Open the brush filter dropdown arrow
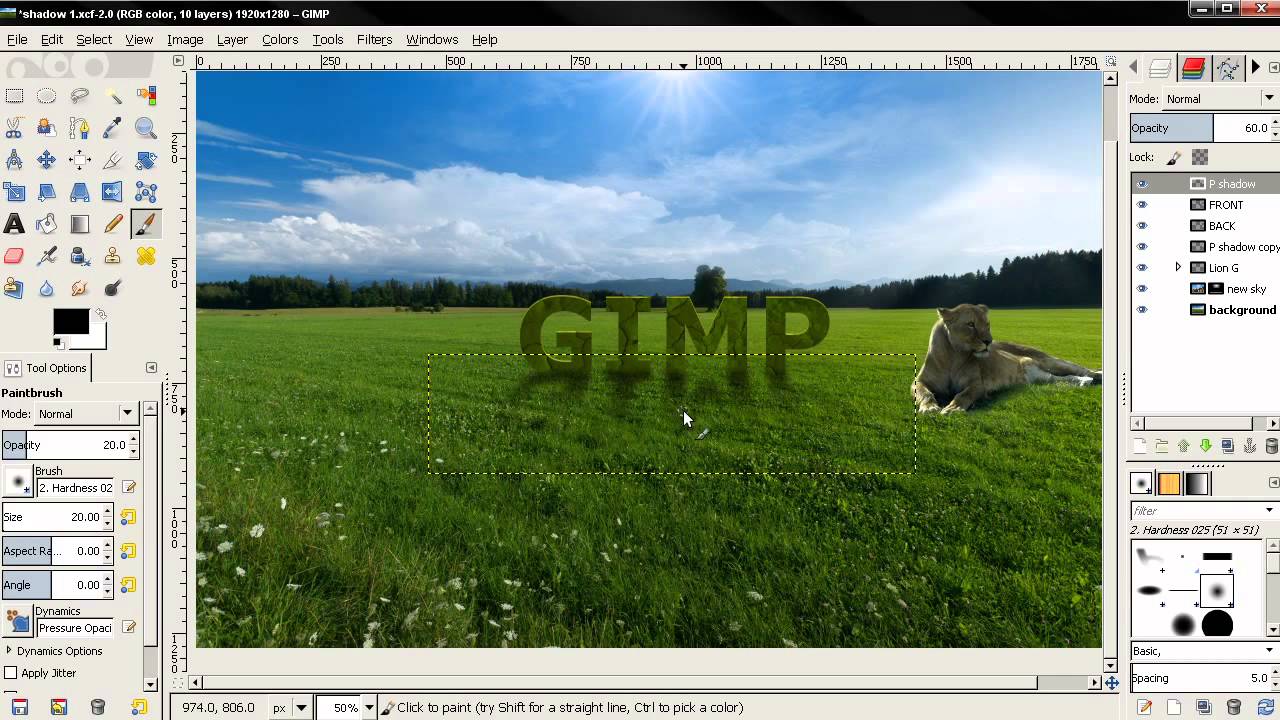This screenshot has height=720, width=1280. tap(1270, 511)
